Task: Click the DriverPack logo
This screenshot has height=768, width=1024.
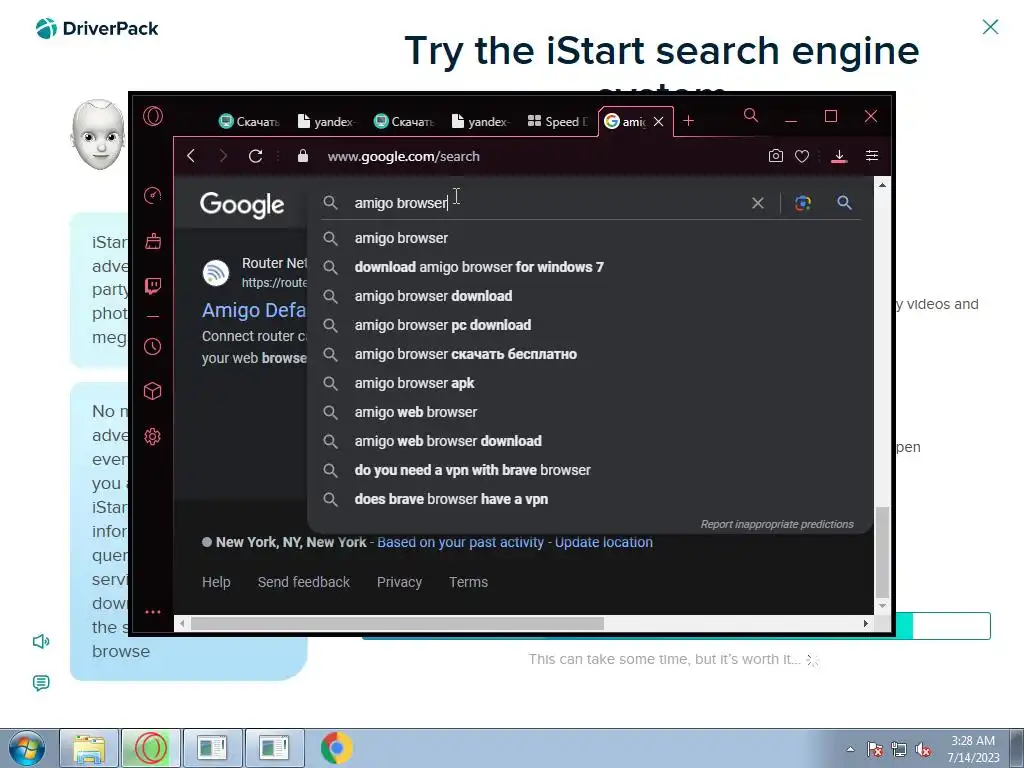Action: tap(97, 28)
